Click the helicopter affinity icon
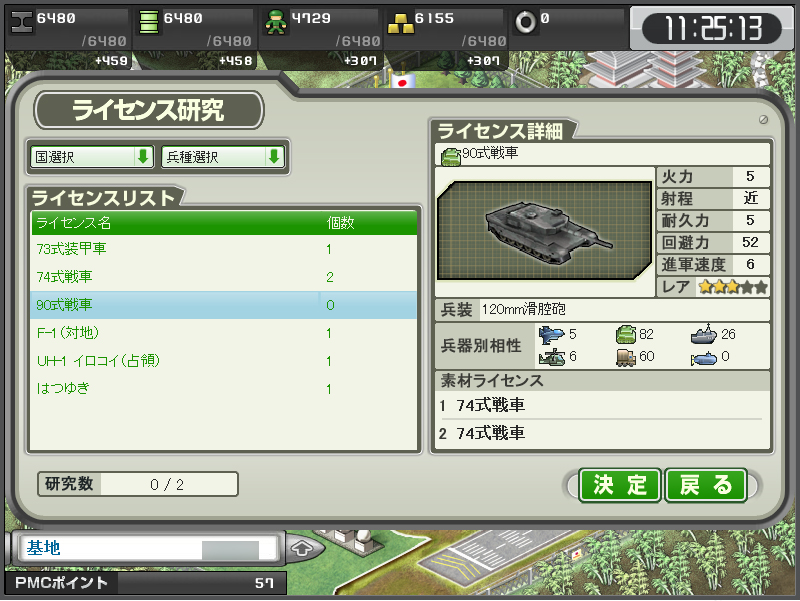 pyautogui.click(x=552, y=357)
